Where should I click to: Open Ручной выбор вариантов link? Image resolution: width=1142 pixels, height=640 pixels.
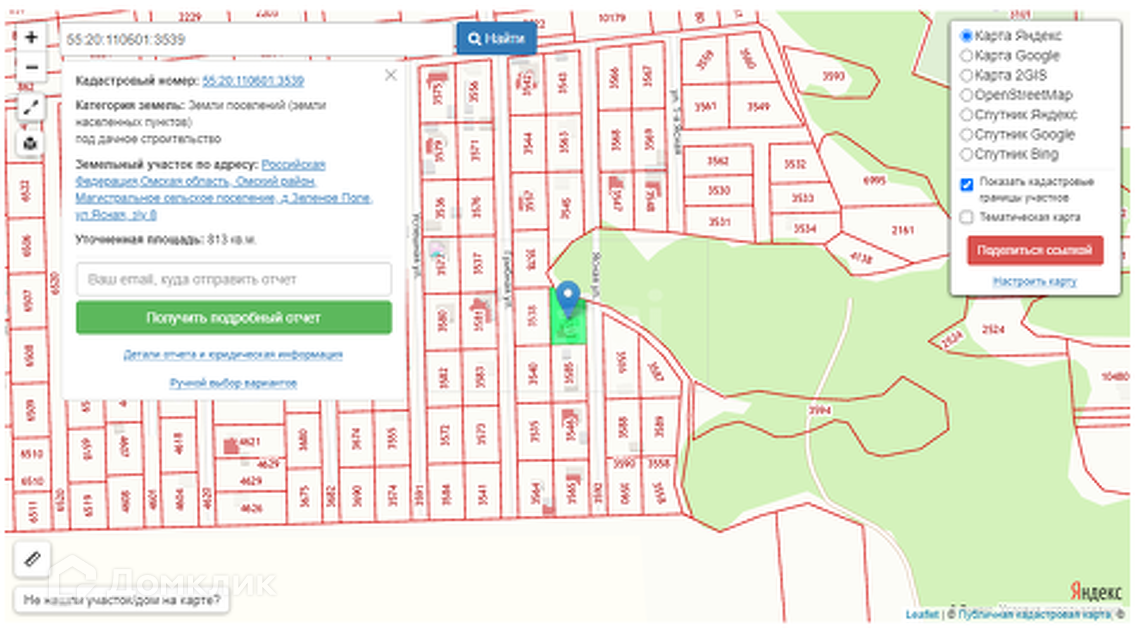tap(233, 383)
